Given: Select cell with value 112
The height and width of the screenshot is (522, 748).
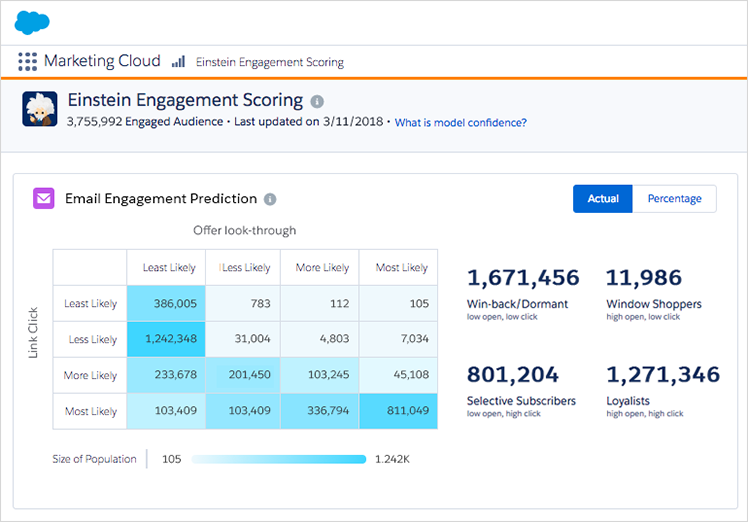Looking at the screenshot, I should pyautogui.click(x=320, y=303).
